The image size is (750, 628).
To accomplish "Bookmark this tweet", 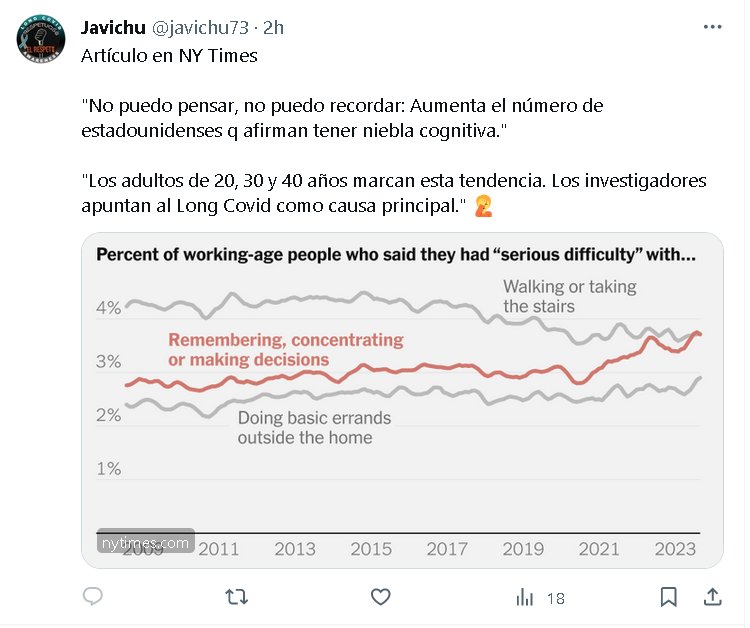I will point(668,597).
